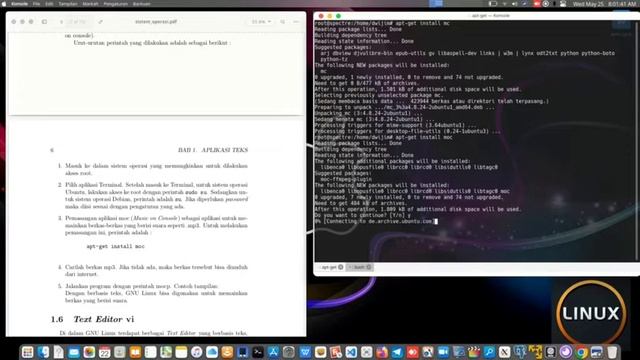Open AnyDesk from the dock
This screenshot has width=640, height=360.
pos(413,352)
